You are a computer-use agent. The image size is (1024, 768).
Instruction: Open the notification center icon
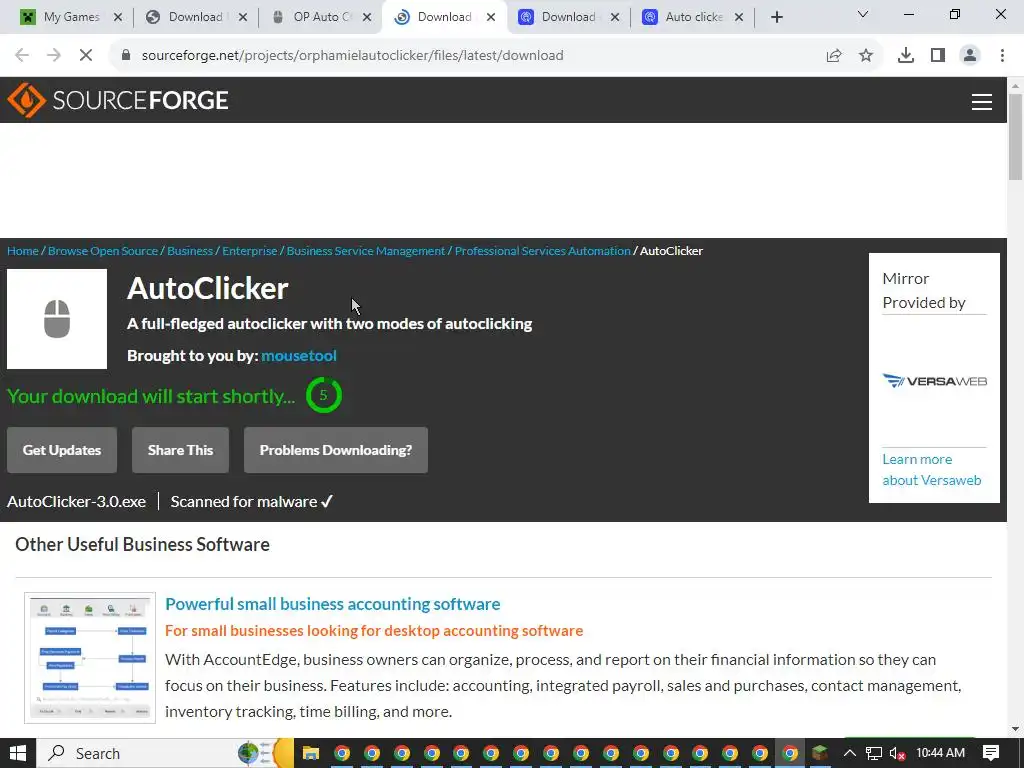point(991,753)
